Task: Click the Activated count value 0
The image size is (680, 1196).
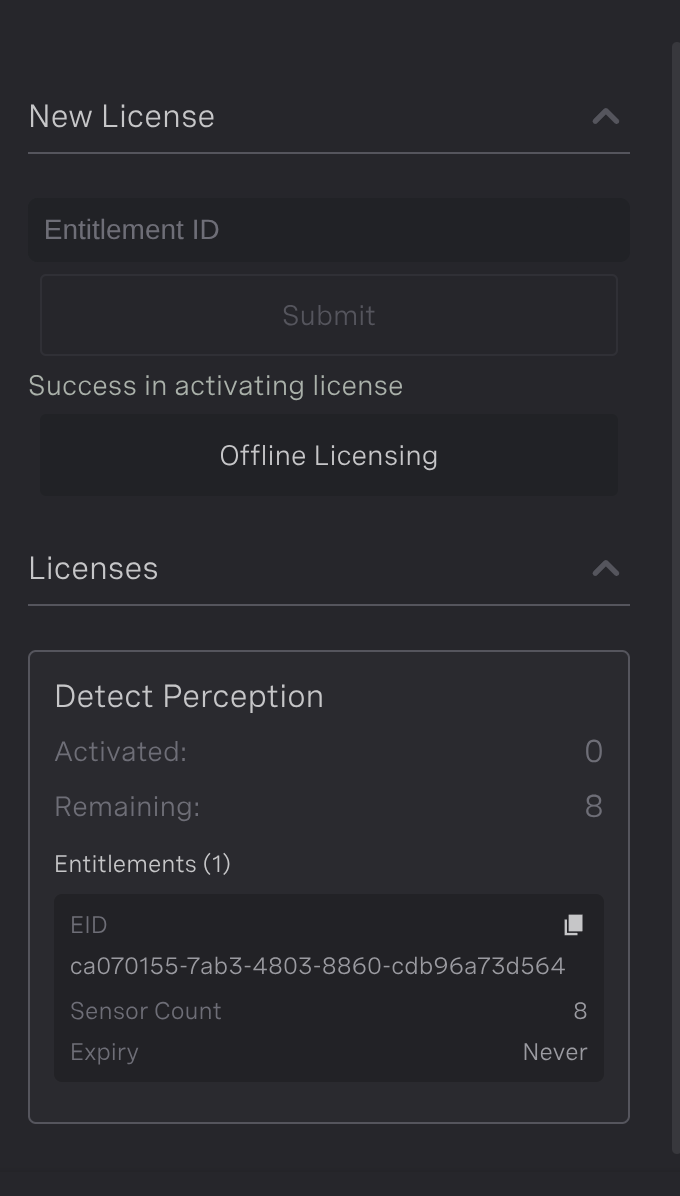Action: click(594, 751)
